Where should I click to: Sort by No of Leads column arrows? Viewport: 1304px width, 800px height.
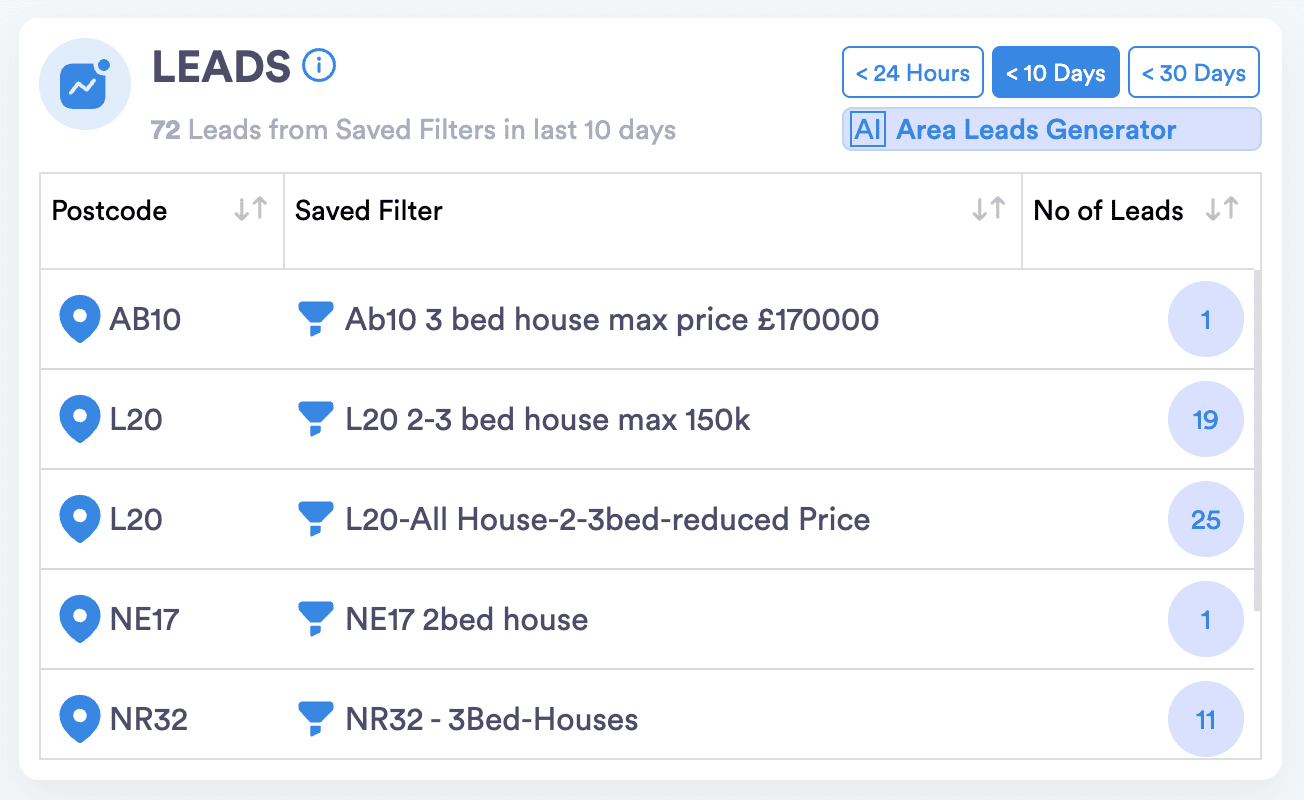pyautogui.click(x=1222, y=210)
